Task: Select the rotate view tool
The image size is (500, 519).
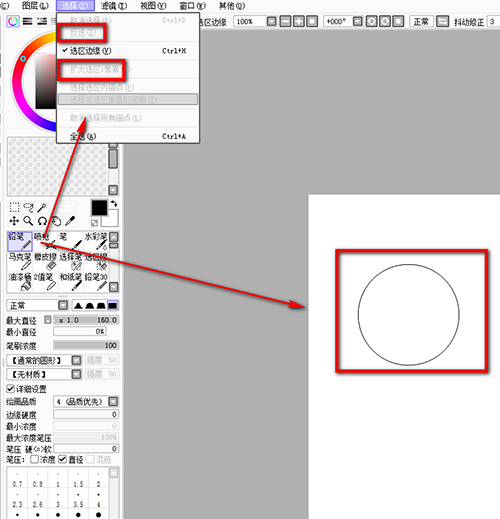Action: click(x=42, y=221)
